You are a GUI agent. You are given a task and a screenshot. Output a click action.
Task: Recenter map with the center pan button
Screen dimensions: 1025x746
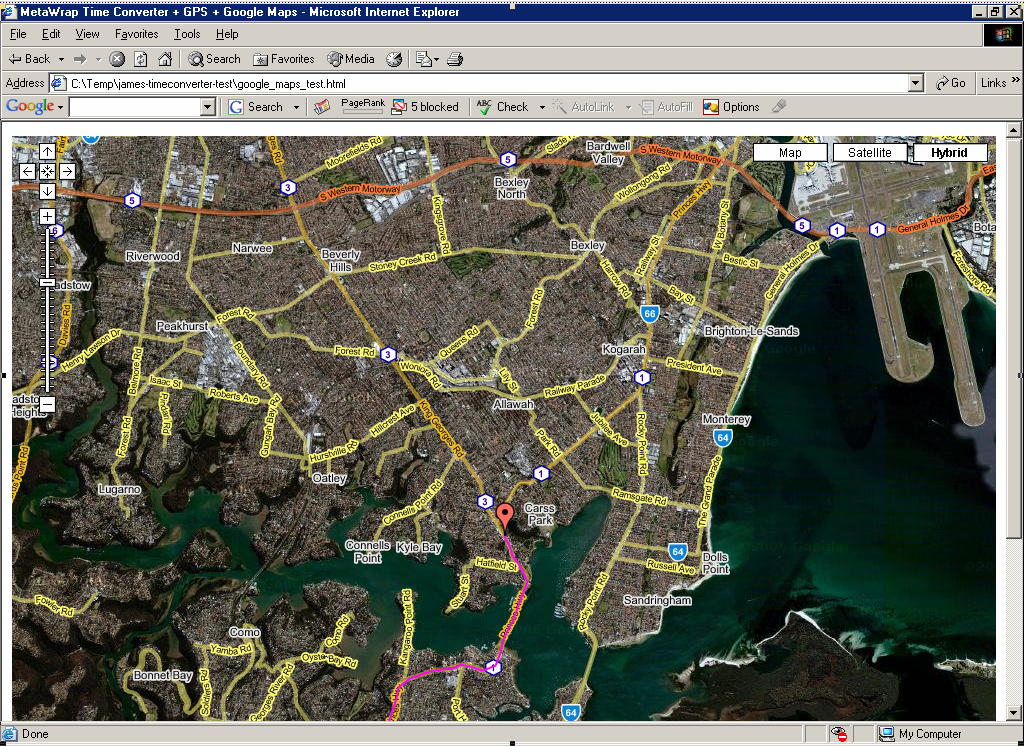tap(47, 171)
